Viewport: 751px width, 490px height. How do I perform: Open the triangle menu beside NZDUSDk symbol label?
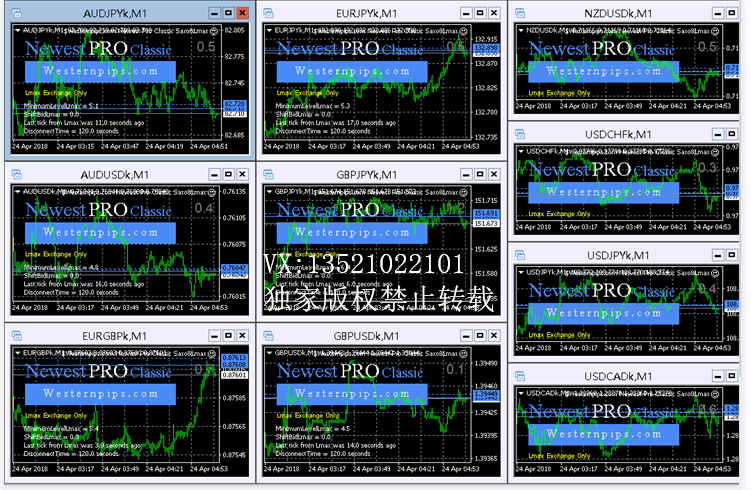click(521, 30)
